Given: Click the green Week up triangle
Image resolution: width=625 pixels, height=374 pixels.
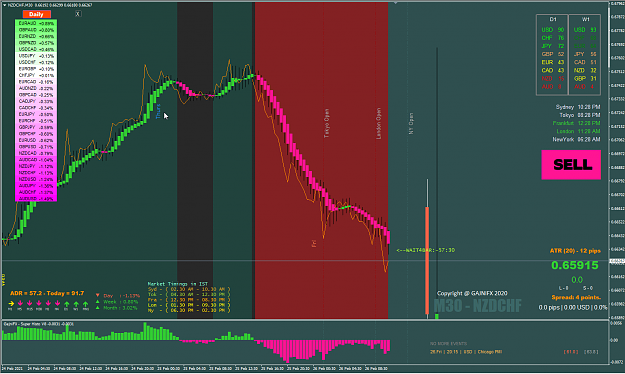Looking at the screenshot, I should tap(98, 301).
